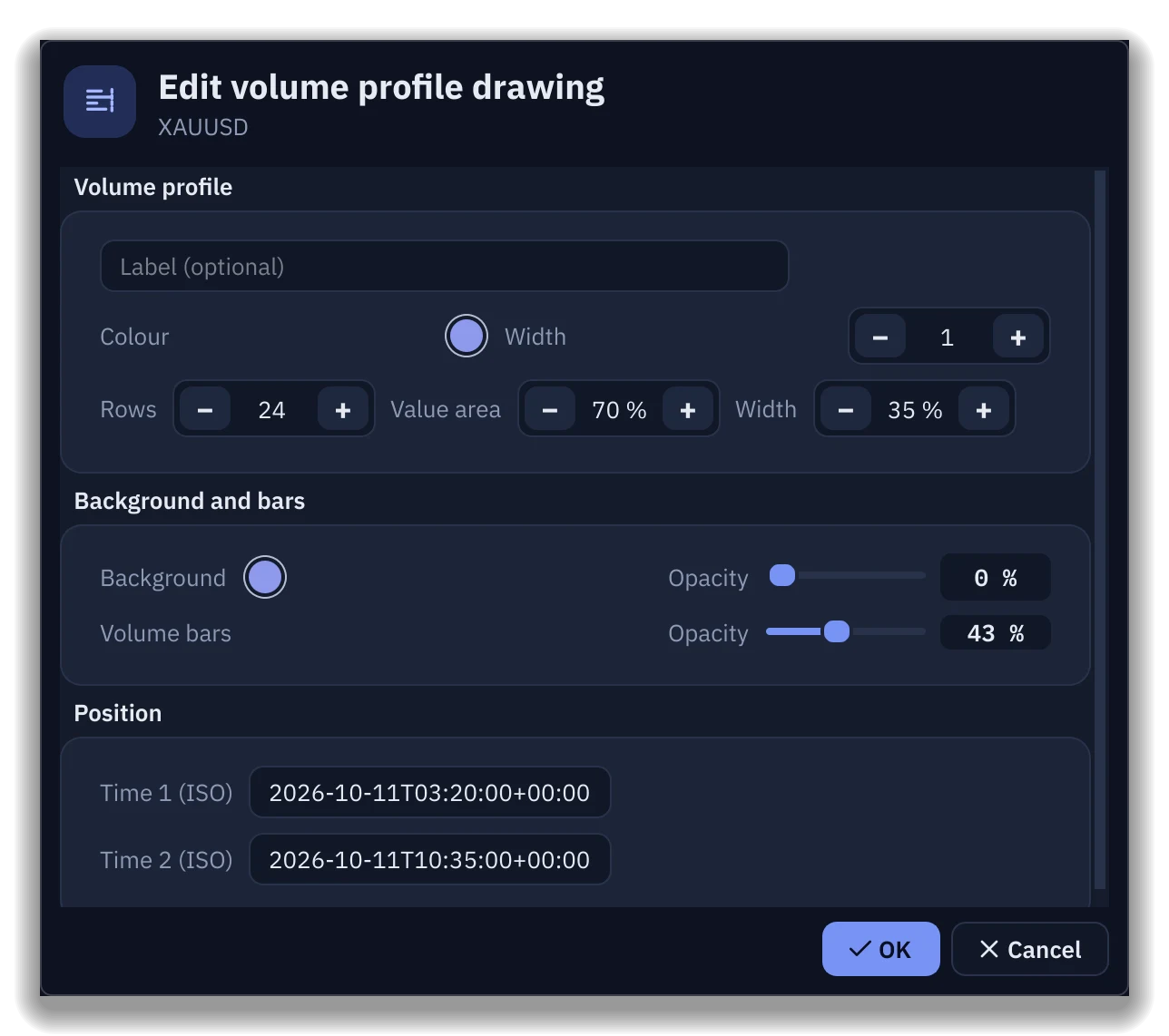Click the Rows value 24
This screenshot has height=1036, width=1169.
point(272,410)
